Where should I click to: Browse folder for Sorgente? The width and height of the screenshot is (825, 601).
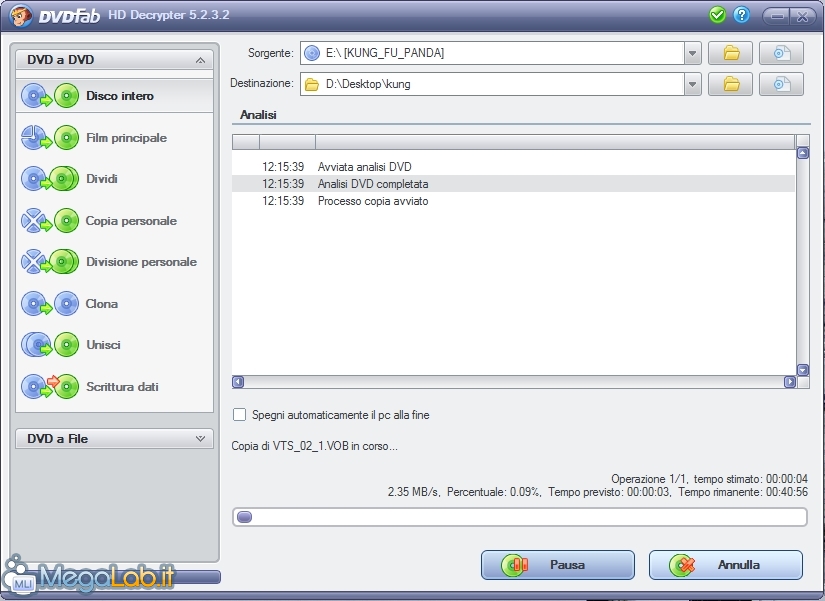tap(730, 53)
